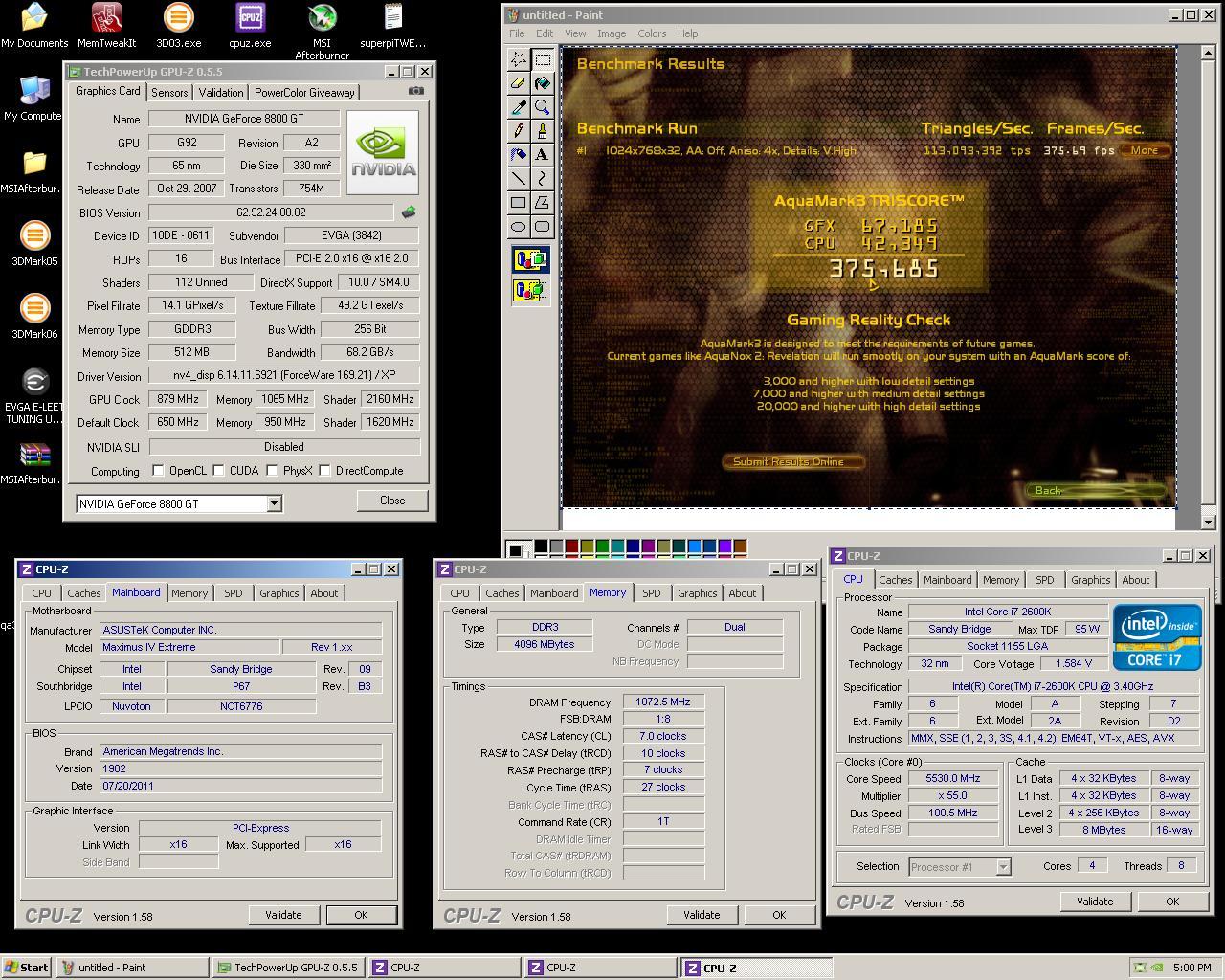Pick the bright blue swatch in Paint palette
Viewport: 1225px width, 980px height.
(694, 546)
